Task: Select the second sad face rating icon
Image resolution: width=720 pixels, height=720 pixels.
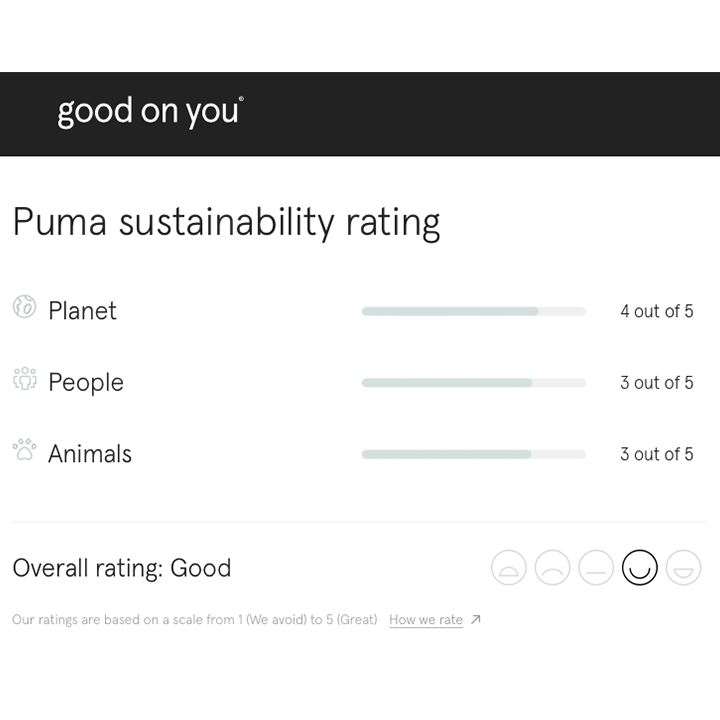Action: coord(552,568)
